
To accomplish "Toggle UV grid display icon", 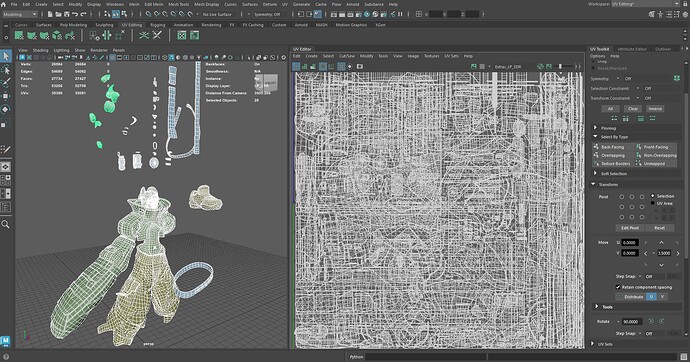I will tap(341, 66).
